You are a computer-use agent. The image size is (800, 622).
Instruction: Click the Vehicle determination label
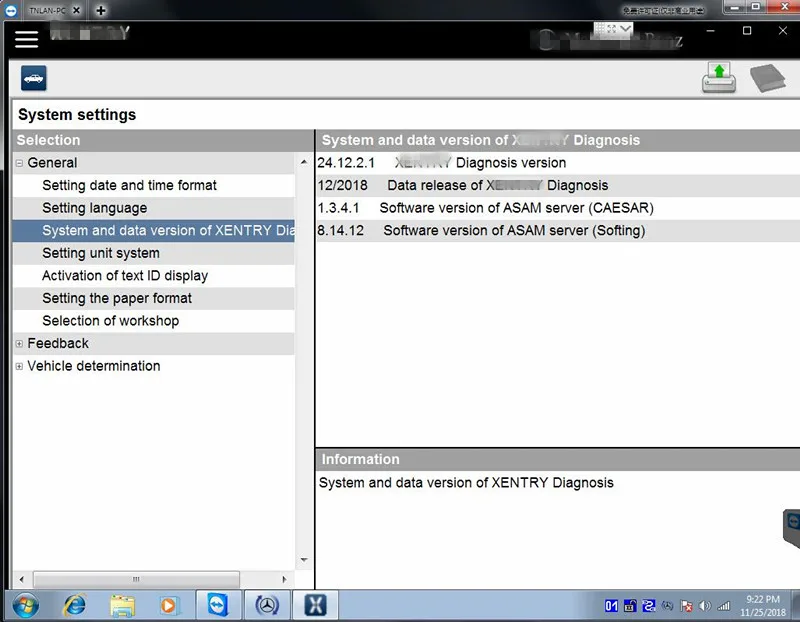pyautogui.click(x=94, y=366)
